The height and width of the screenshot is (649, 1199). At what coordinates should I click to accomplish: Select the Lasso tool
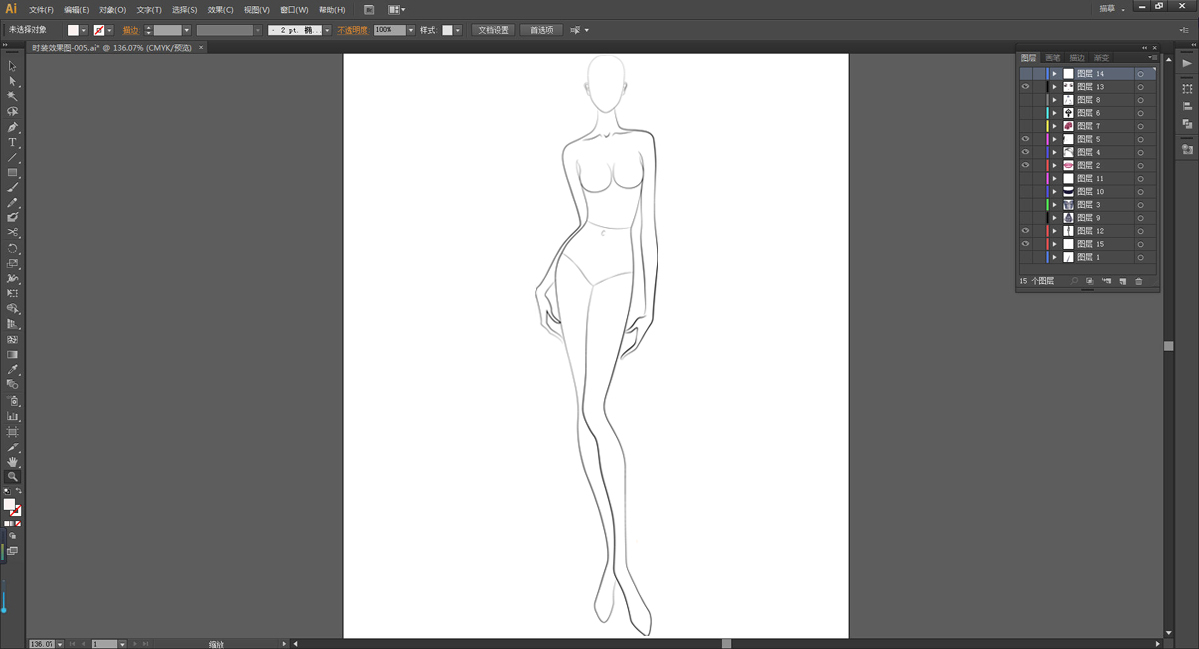tap(12, 112)
